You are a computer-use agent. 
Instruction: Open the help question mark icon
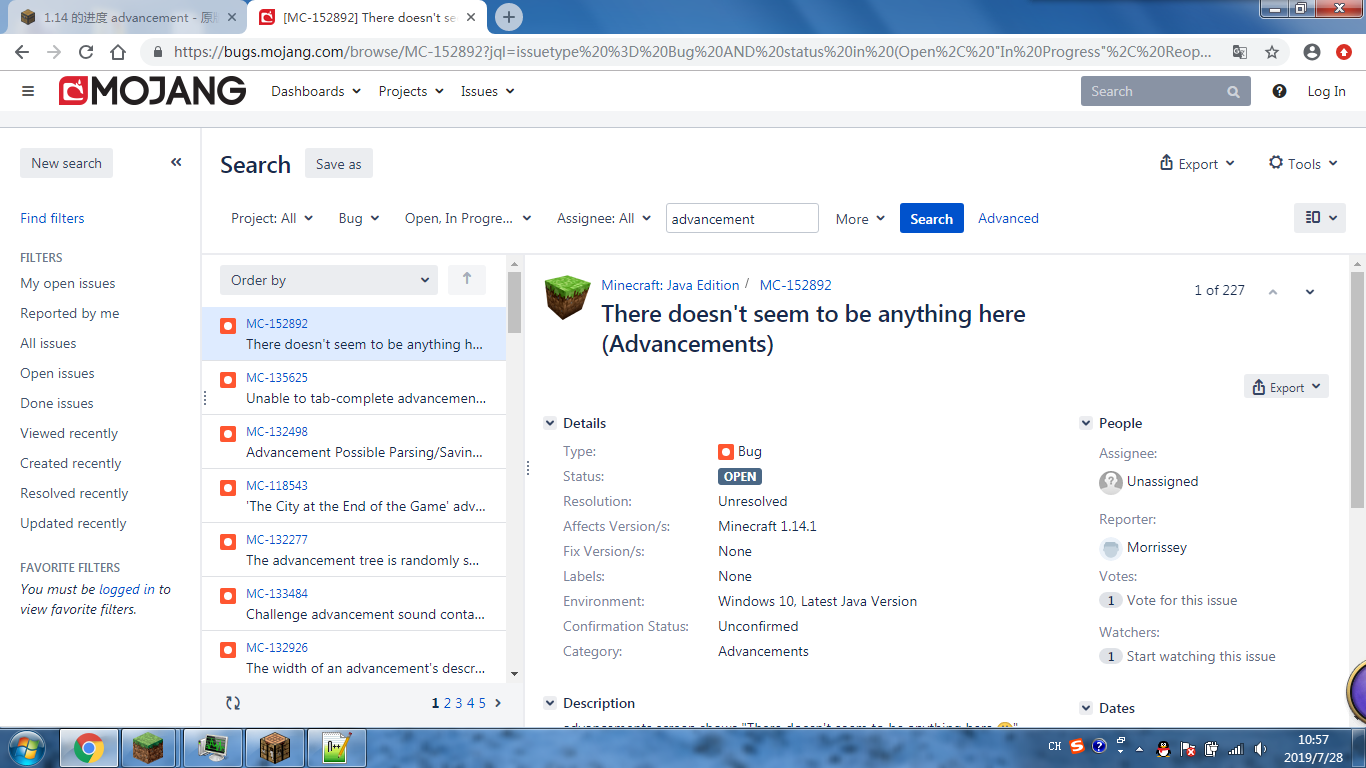pyautogui.click(x=1279, y=91)
